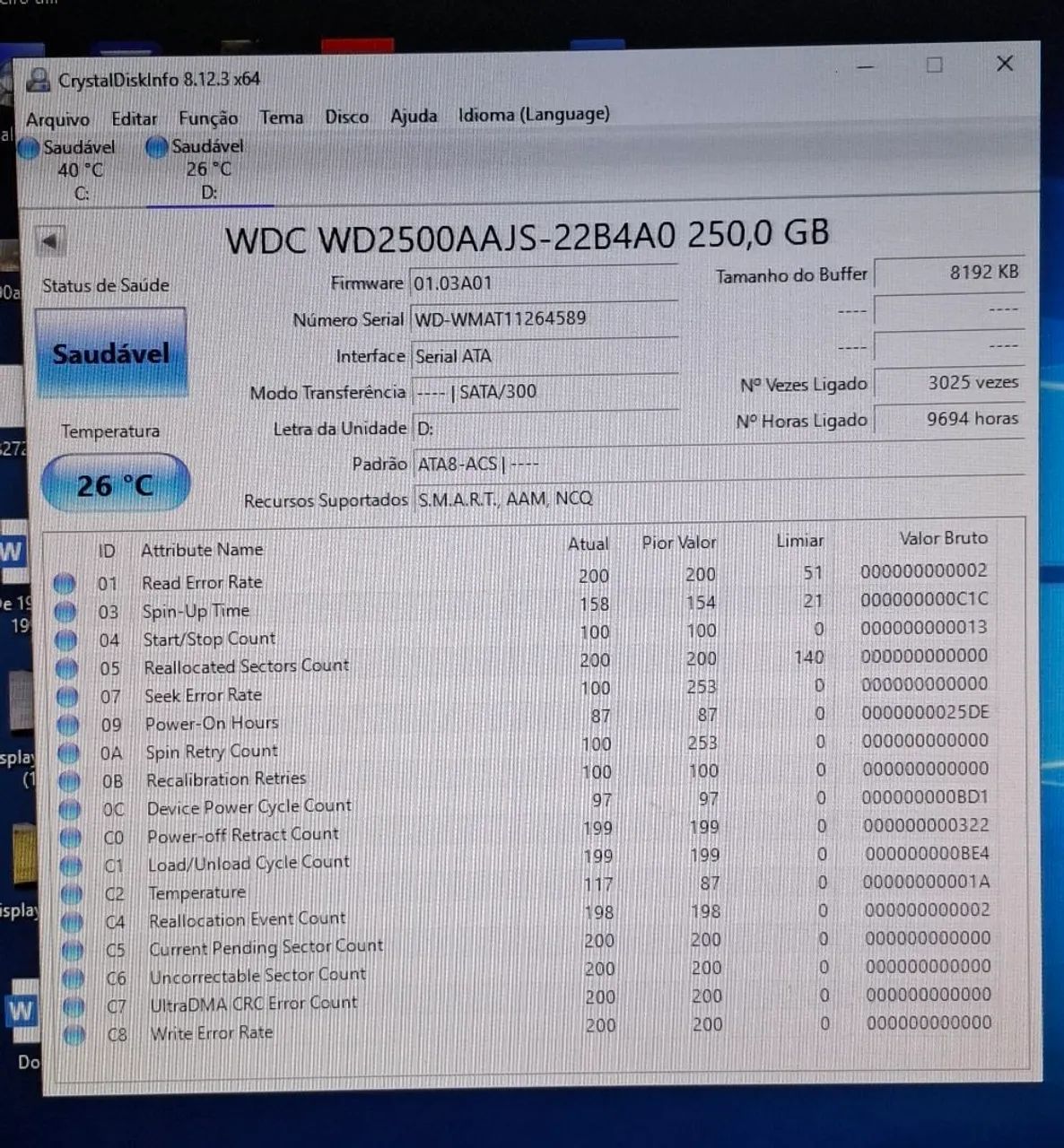The width and height of the screenshot is (1064, 1148).
Task: Click the previous disk arrow button
Action: (49, 241)
